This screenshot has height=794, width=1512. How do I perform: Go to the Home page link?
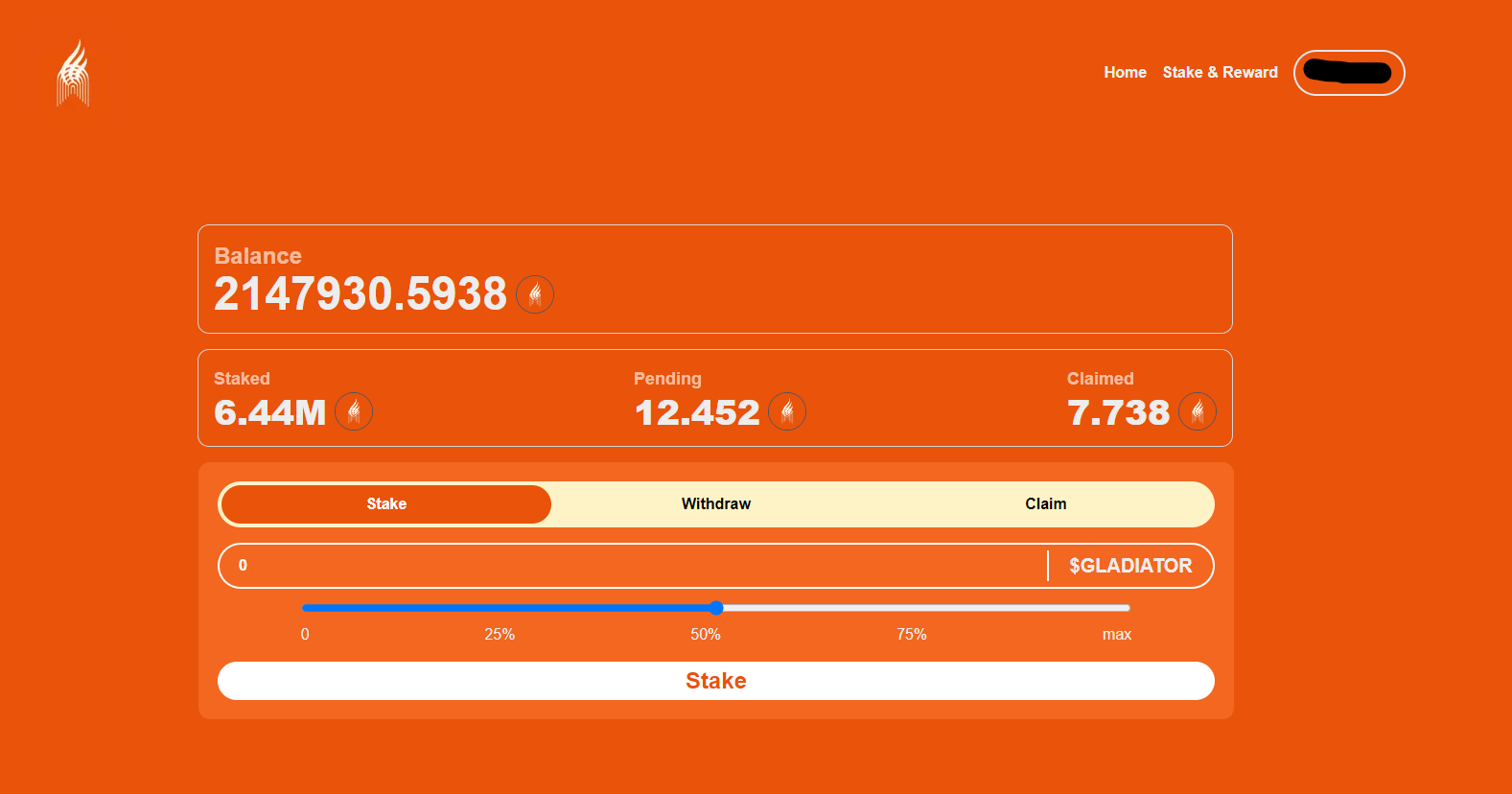pos(1125,73)
